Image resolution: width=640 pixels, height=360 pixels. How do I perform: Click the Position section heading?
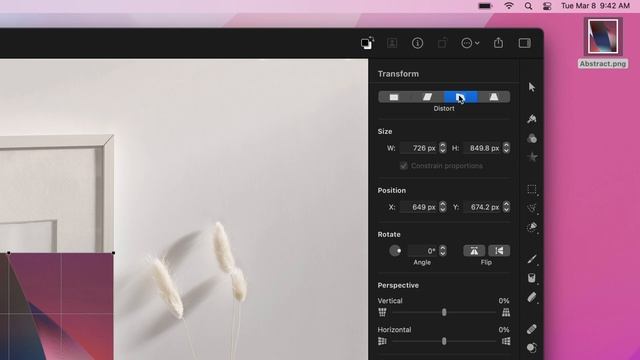(391, 191)
